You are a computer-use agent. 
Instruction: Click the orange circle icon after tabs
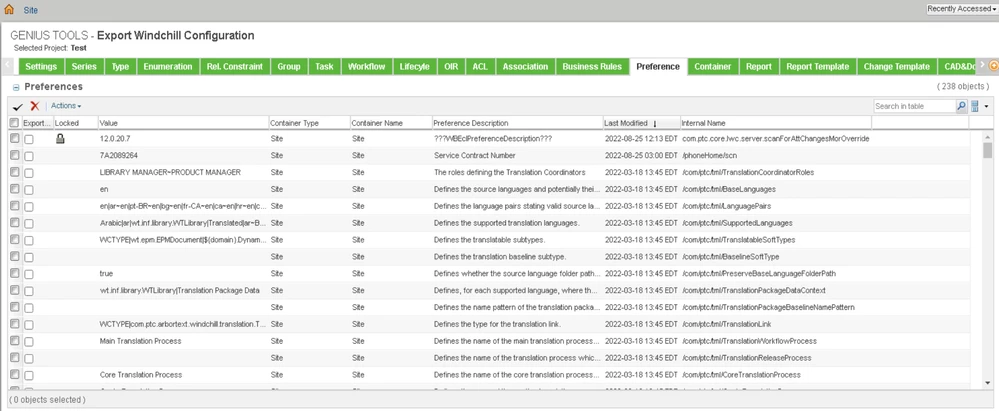point(993,66)
